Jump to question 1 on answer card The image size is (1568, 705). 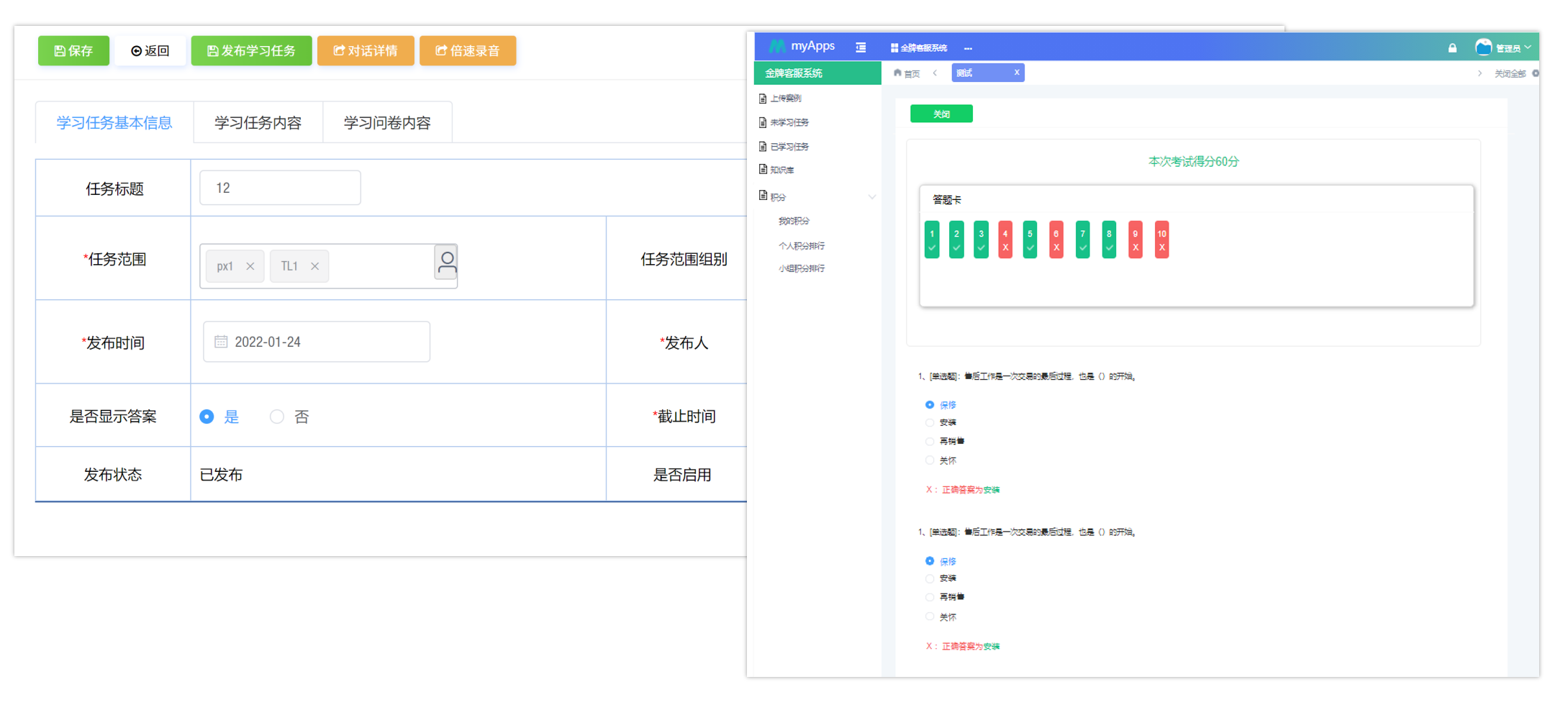[x=932, y=240]
